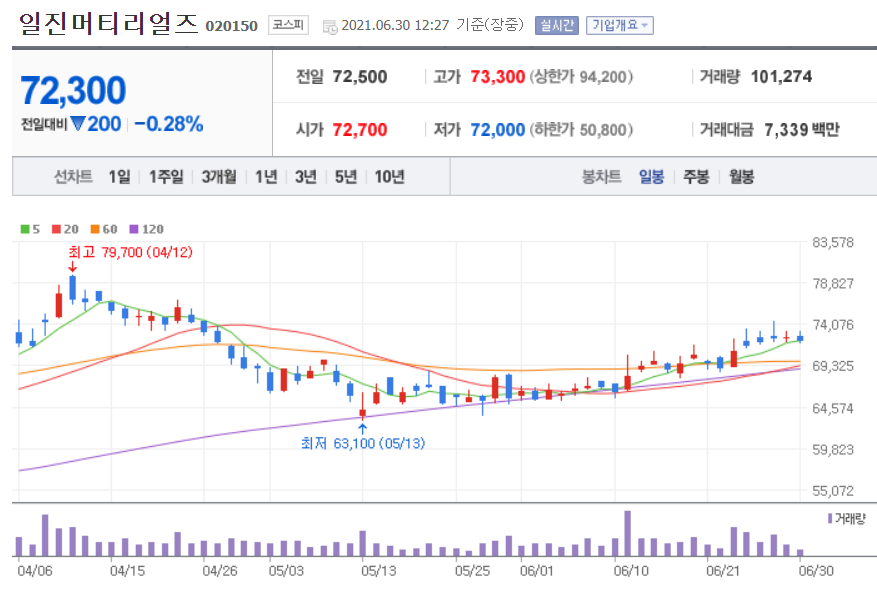Screen dimensions: 877x589
Task: Select the 1일 line chart tab
Action: [x=119, y=177]
